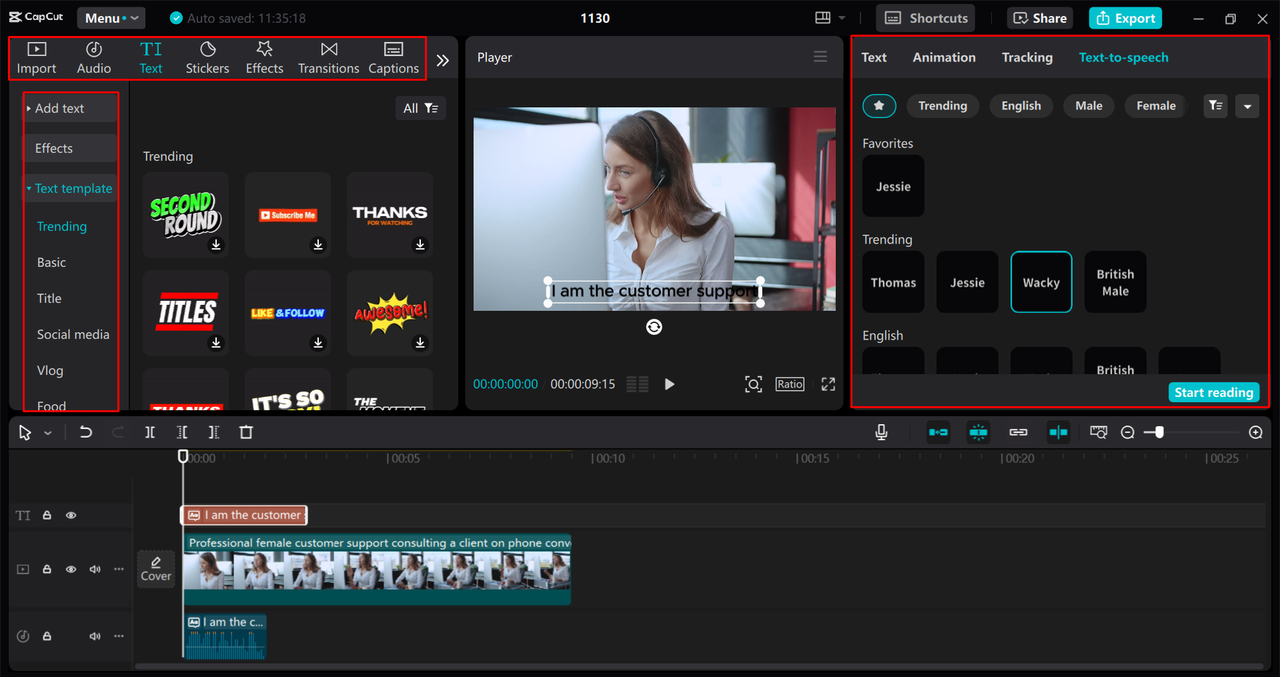This screenshot has width=1280, height=677.
Task: Open the layout icon near Shortcuts
Action: tap(823, 18)
